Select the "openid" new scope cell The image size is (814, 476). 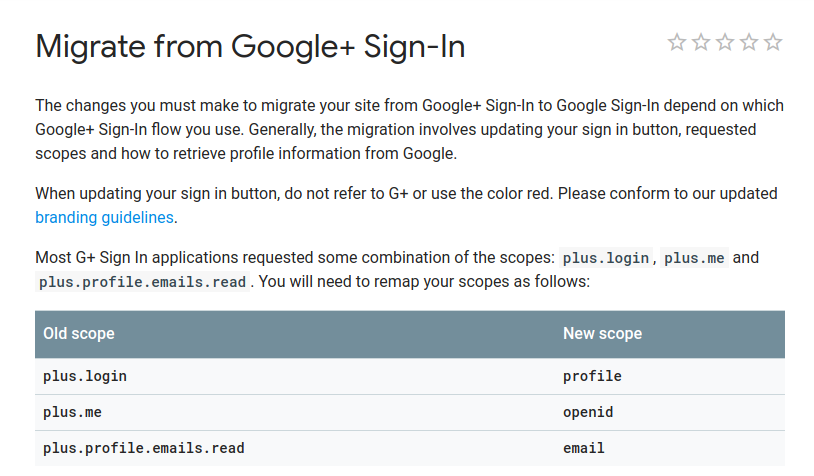[x=588, y=412]
